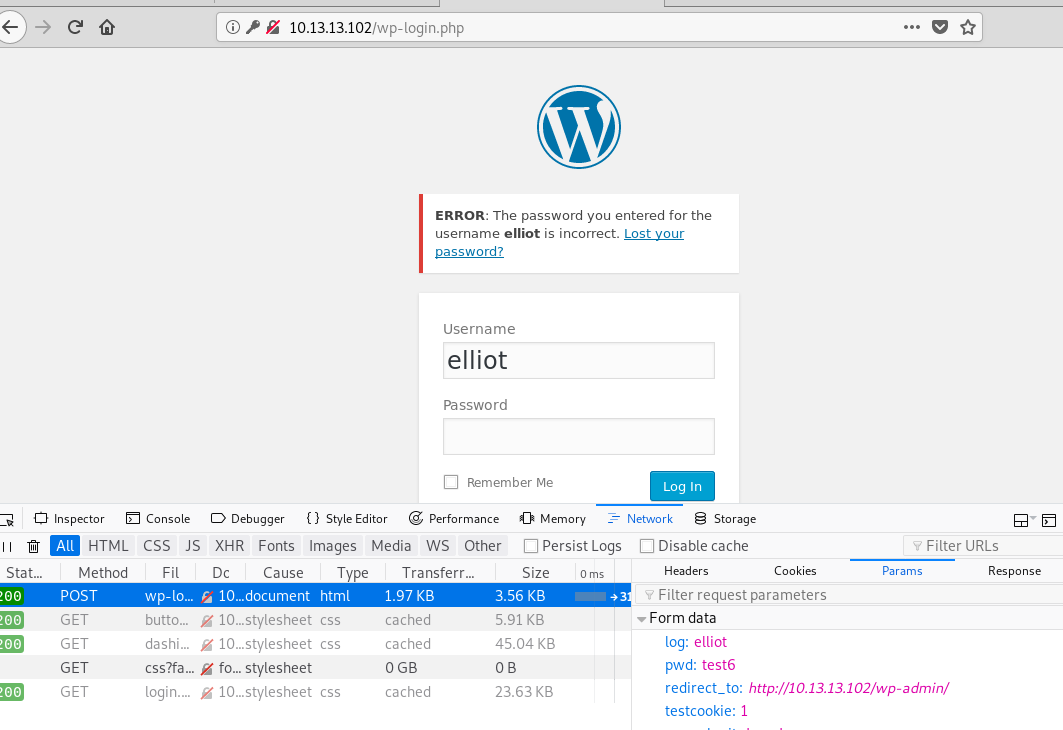
Task: Filter requests by WS
Action: point(437,546)
